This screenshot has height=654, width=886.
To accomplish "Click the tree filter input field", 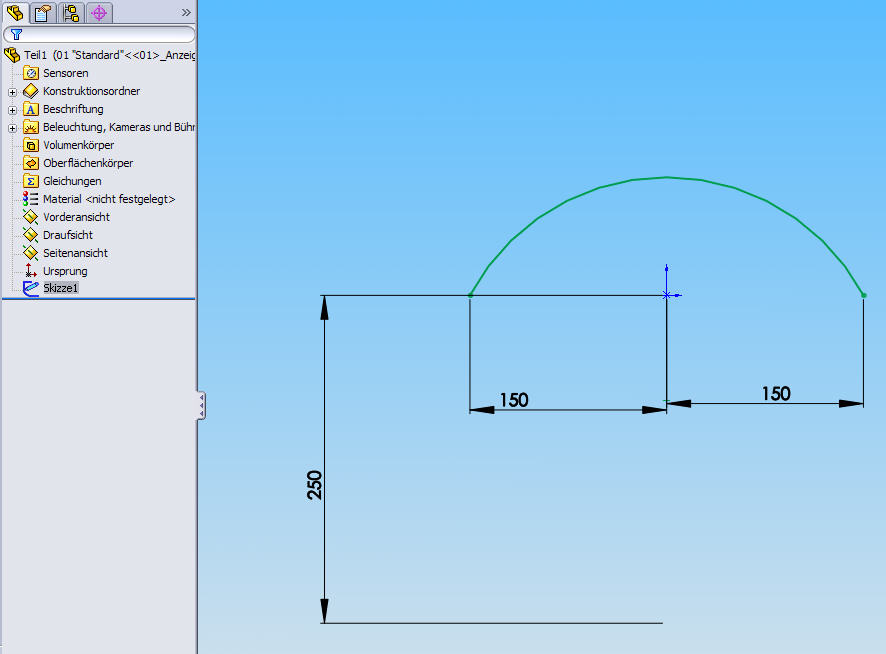I will click(99, 34).
